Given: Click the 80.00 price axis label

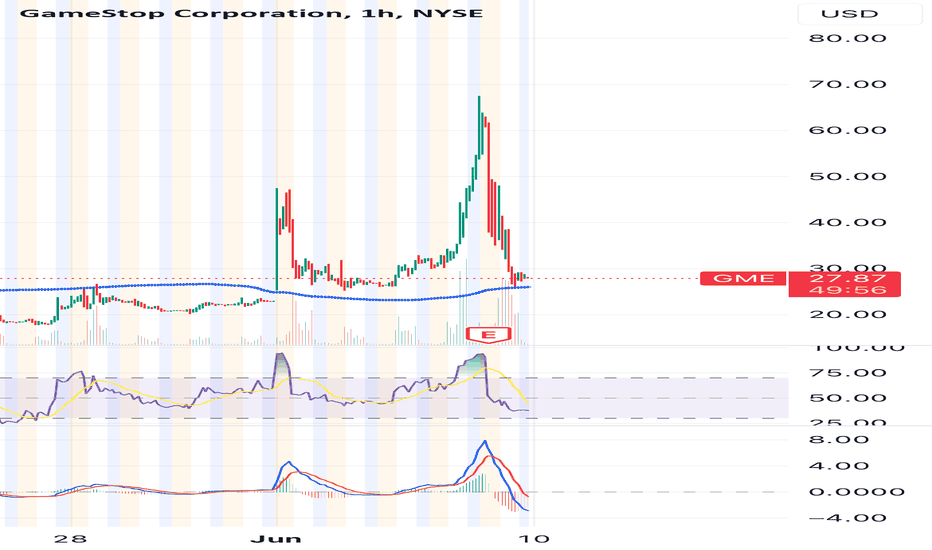Looking at the screenshot, I should point(848,38).
